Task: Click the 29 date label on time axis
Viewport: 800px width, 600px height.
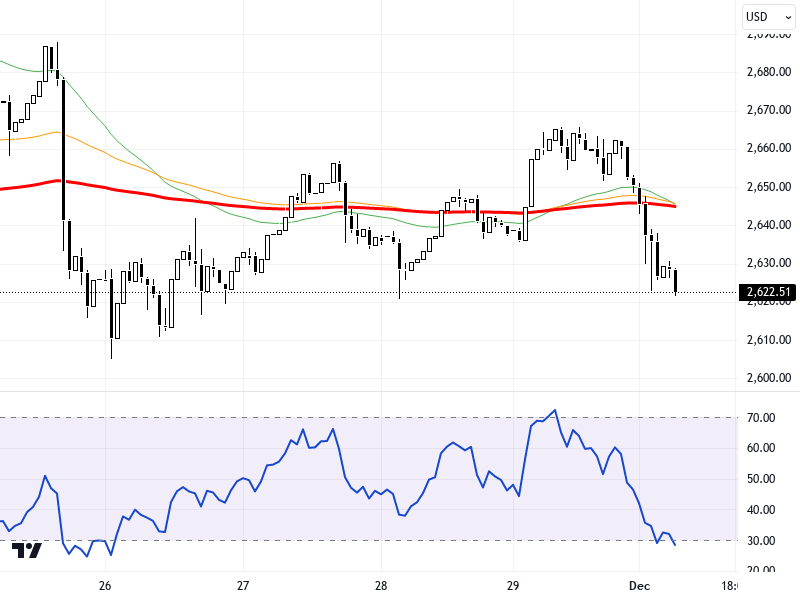Action: coord(513,585)
